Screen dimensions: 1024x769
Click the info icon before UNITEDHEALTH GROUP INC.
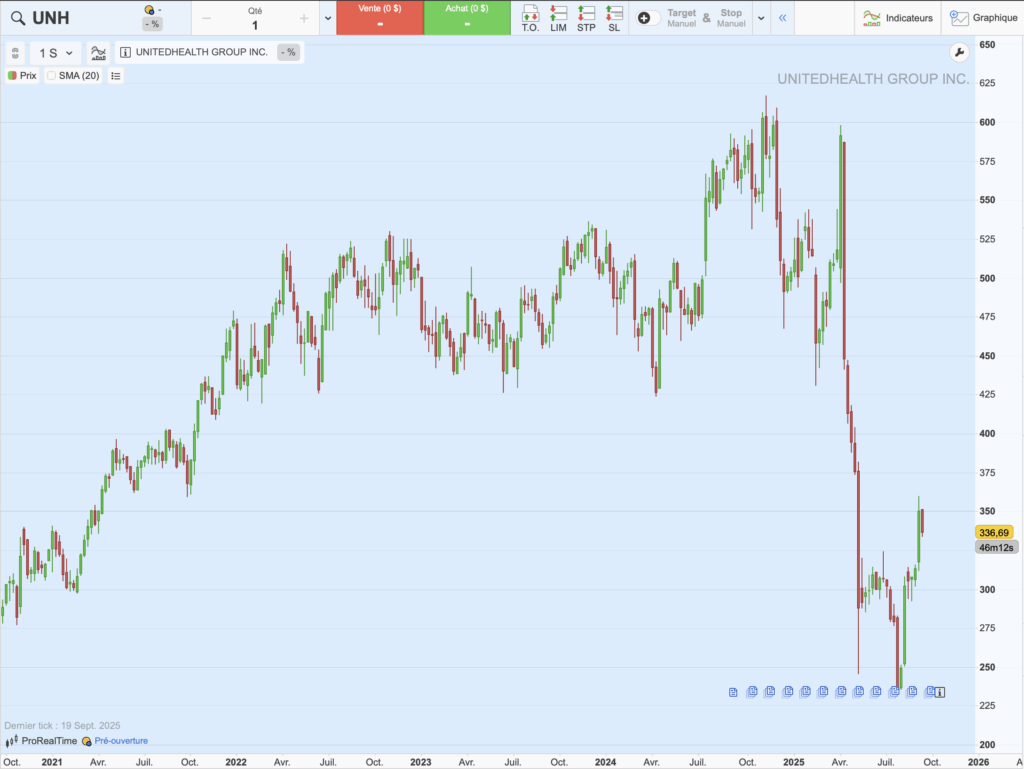tap(125, 52)
